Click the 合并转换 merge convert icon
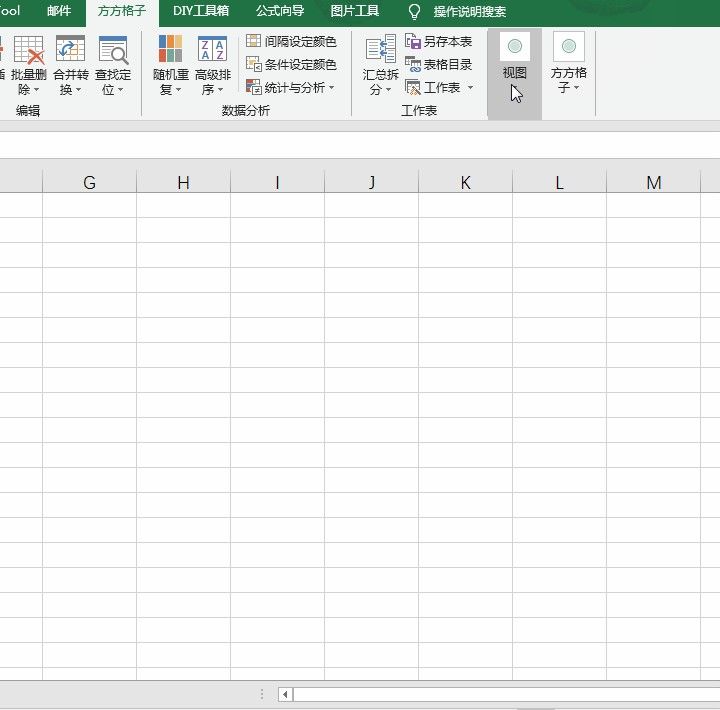Viewport: 720px width, 710px height. coord(70,49)
